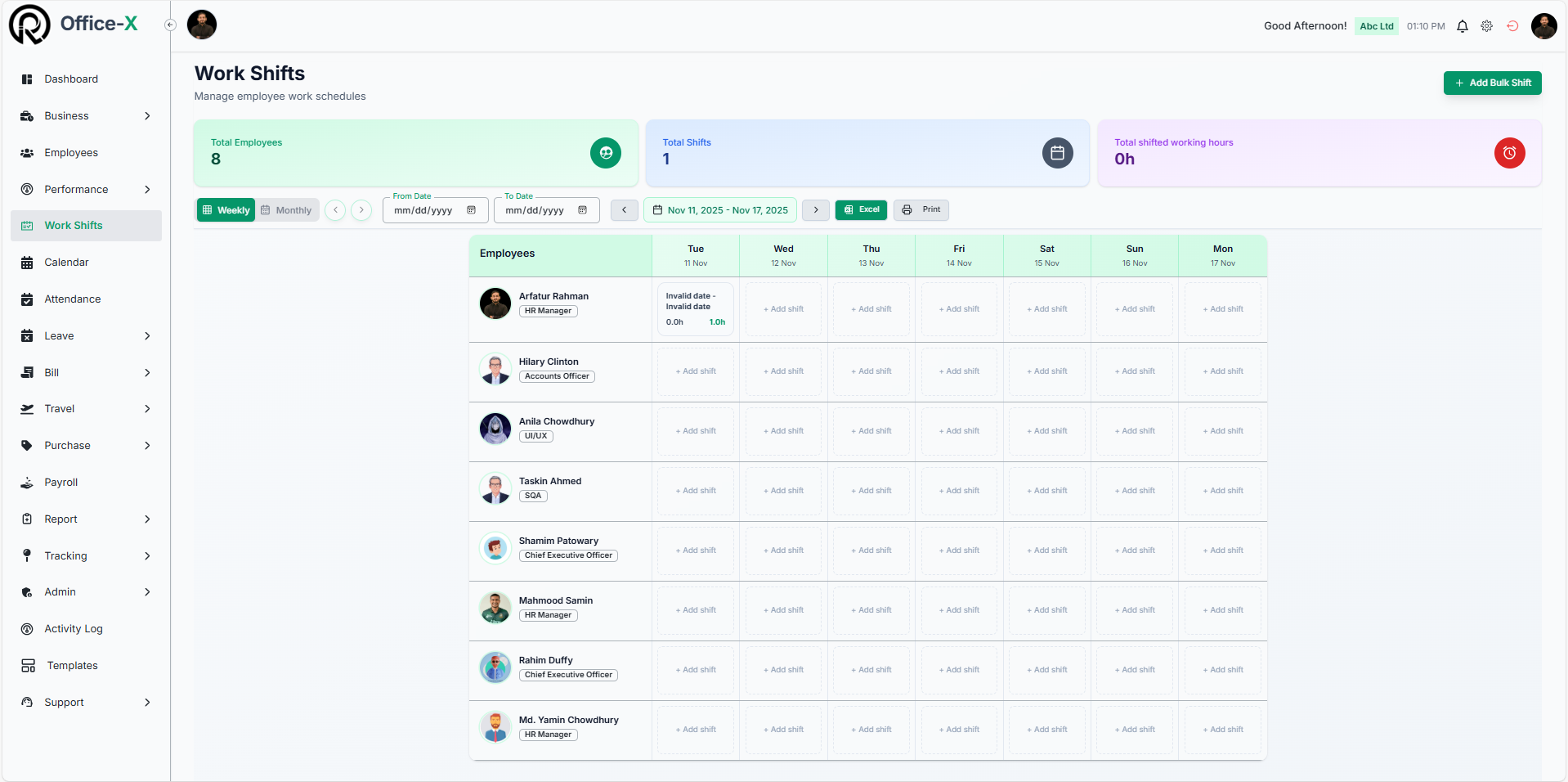Viewport: 1568px width, 782px height.
Task: Click the Print icon next to Excel
Action: [907, 209]
